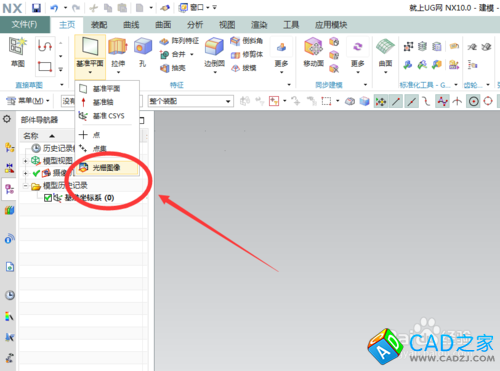Select the profile curve sketch icon
Image resolution: width=500 pixels, height=371 pixels.
click(45, 45)
